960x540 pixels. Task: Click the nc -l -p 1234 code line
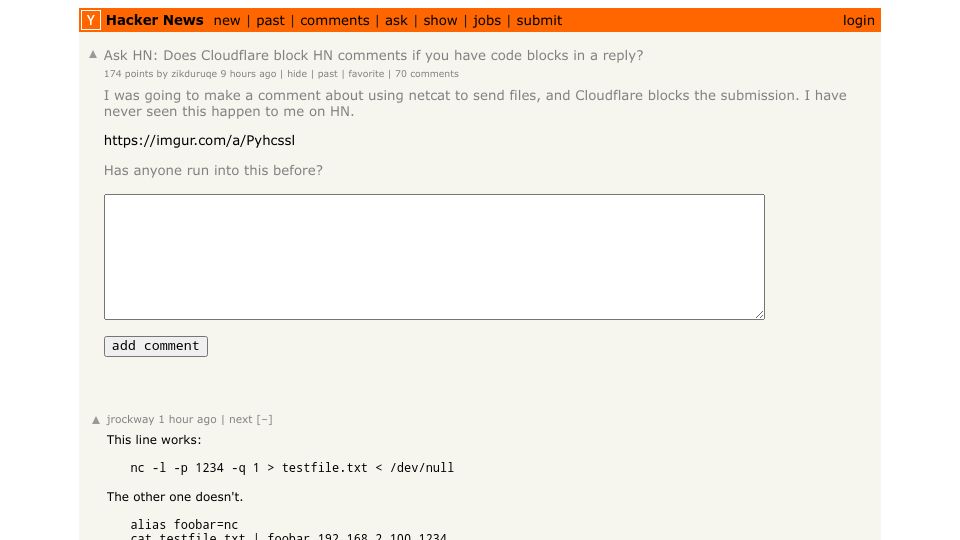[292, 468]
